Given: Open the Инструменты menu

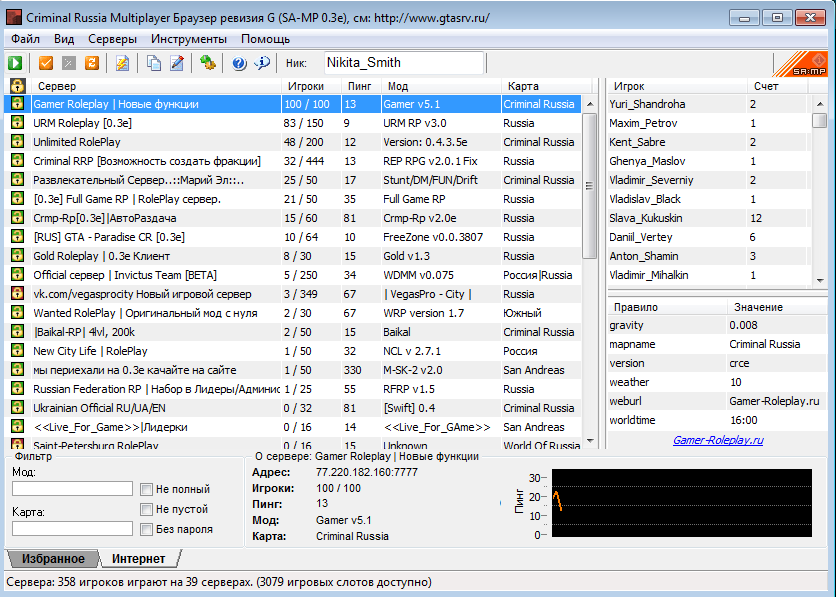Looking at the screenshot, I should pyautogui.click(x=189, y=39).
